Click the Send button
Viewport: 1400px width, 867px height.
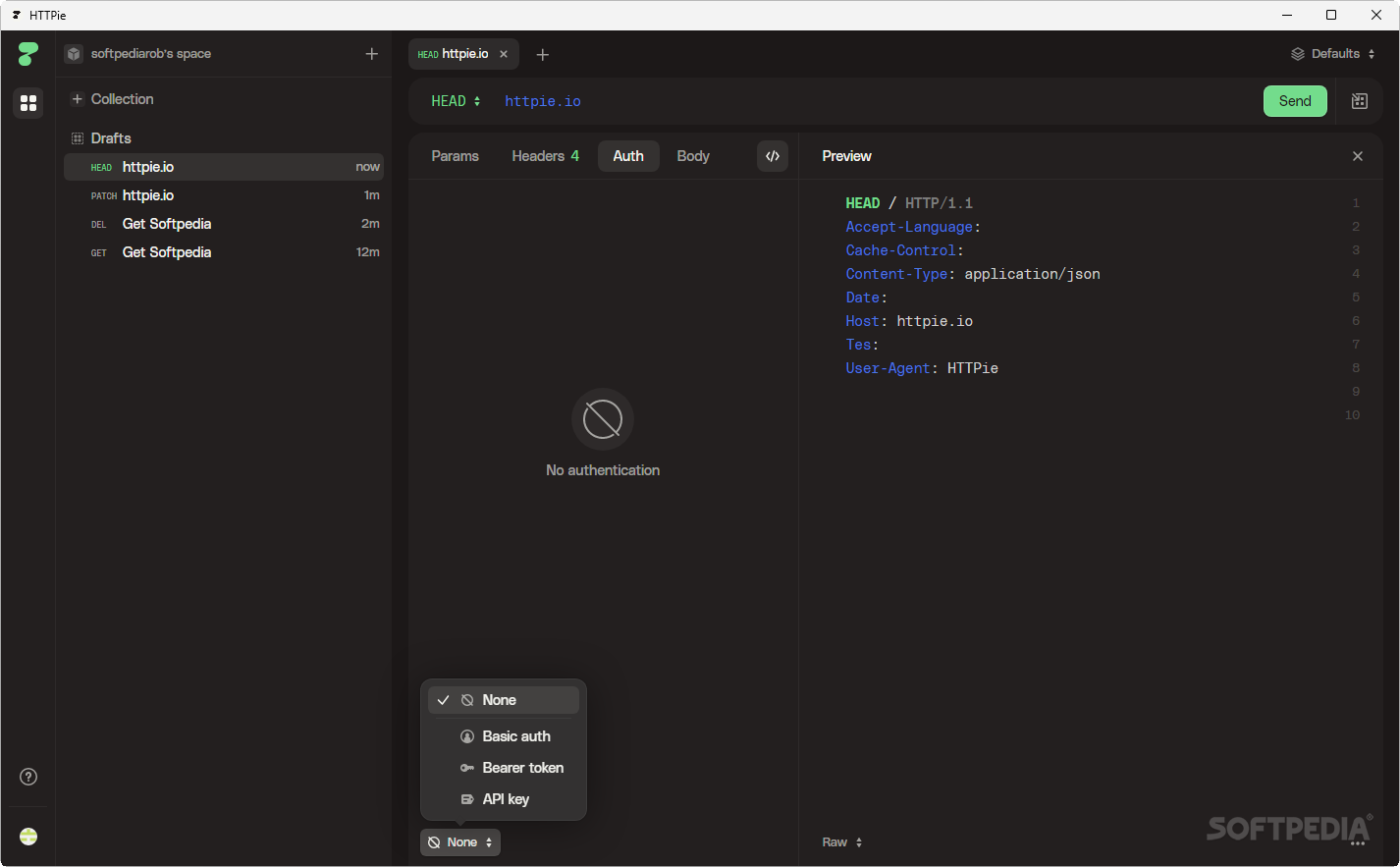[1295, 101]
